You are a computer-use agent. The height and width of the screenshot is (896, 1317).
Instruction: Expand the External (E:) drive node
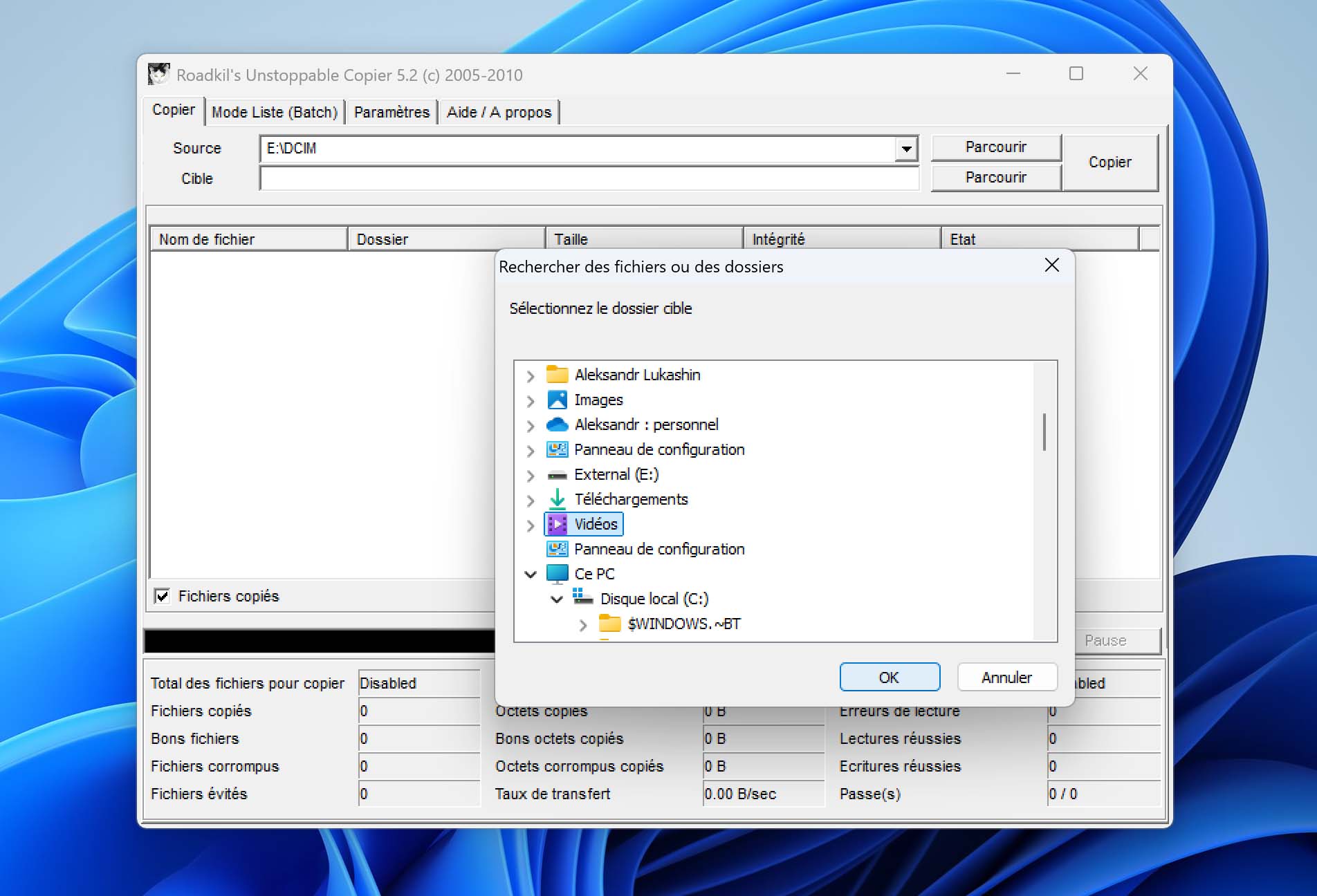[x=531, y=476]
